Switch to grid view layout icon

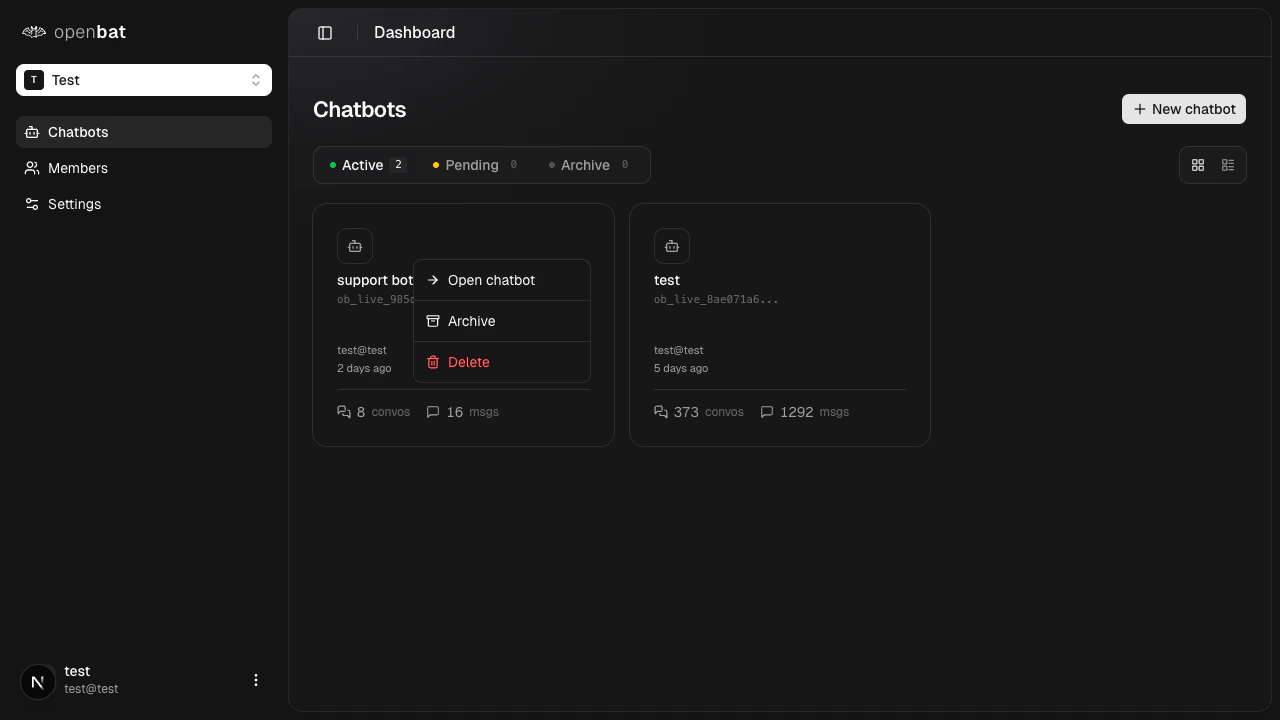(1198, 165)
